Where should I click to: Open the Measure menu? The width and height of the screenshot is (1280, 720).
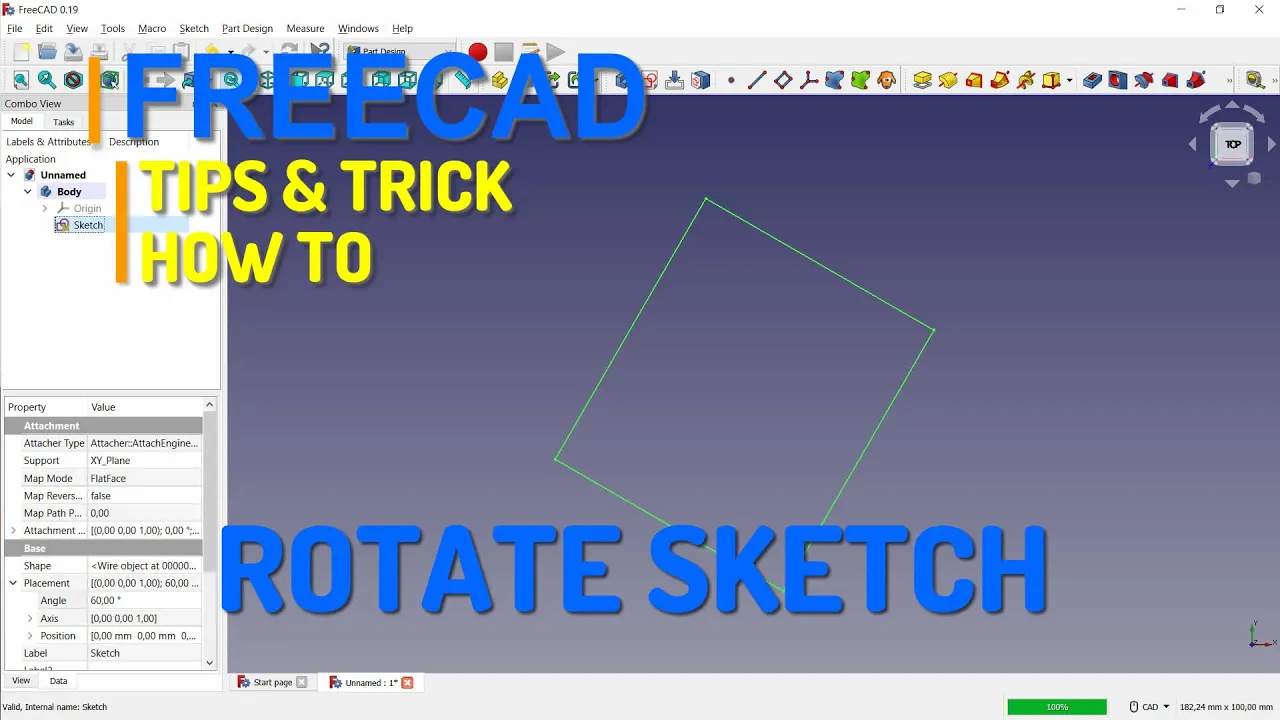(305, 28)
